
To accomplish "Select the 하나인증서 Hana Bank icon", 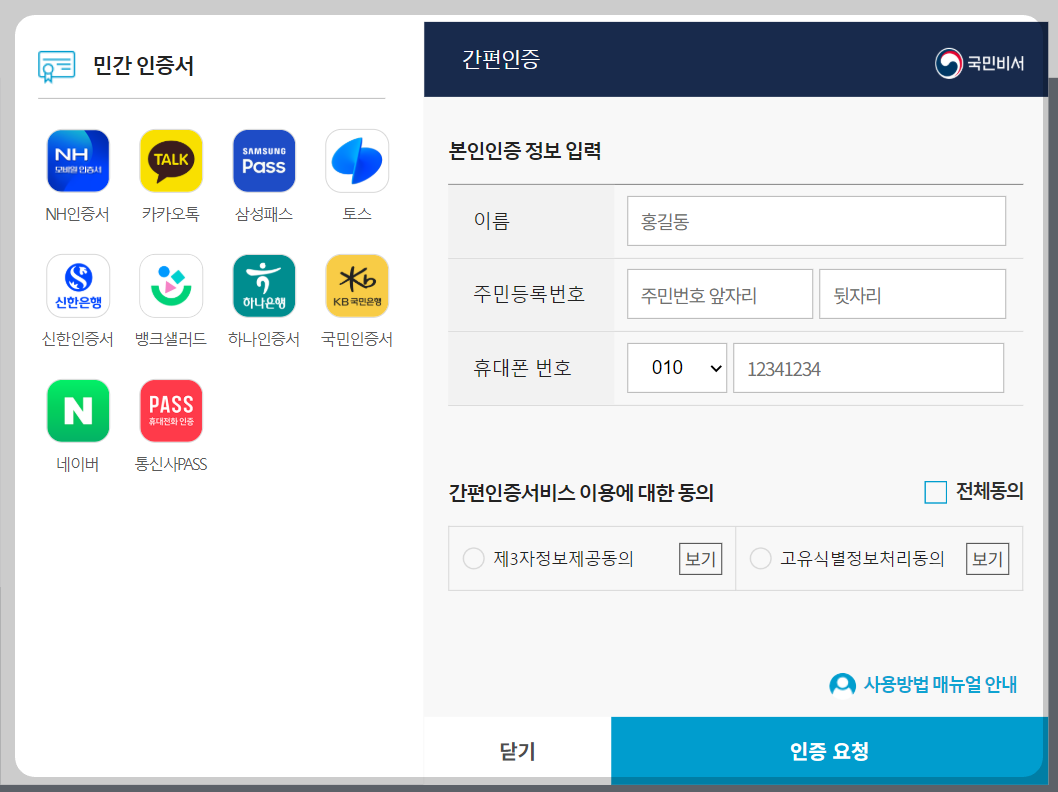I will [264, 286].
